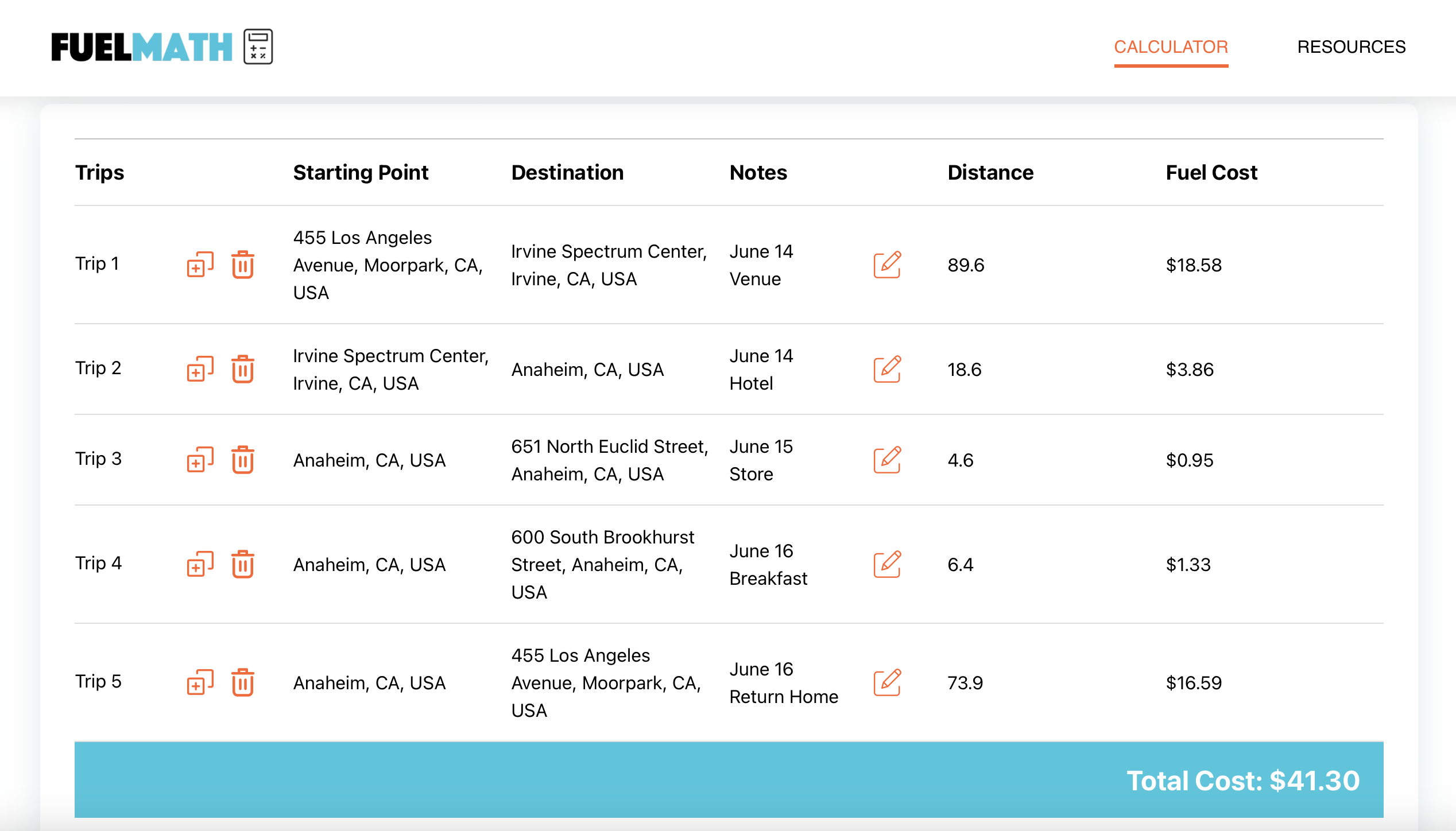Click the fuel cost $3.86

pyautogui.click(x=1190, y=370)
